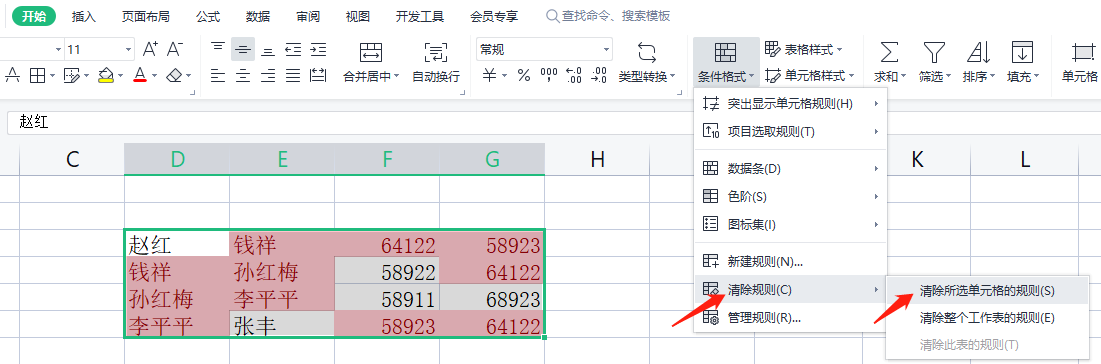
Task: Decrease font size with the A- icon
Action: point(175,49)
